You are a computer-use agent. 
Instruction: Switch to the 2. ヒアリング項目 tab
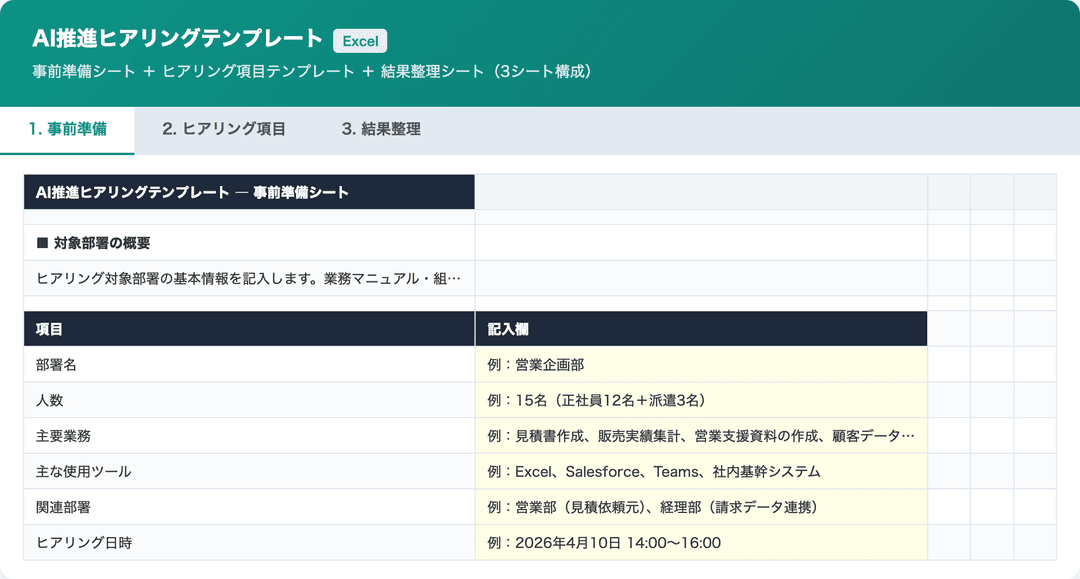coord(221,128)
